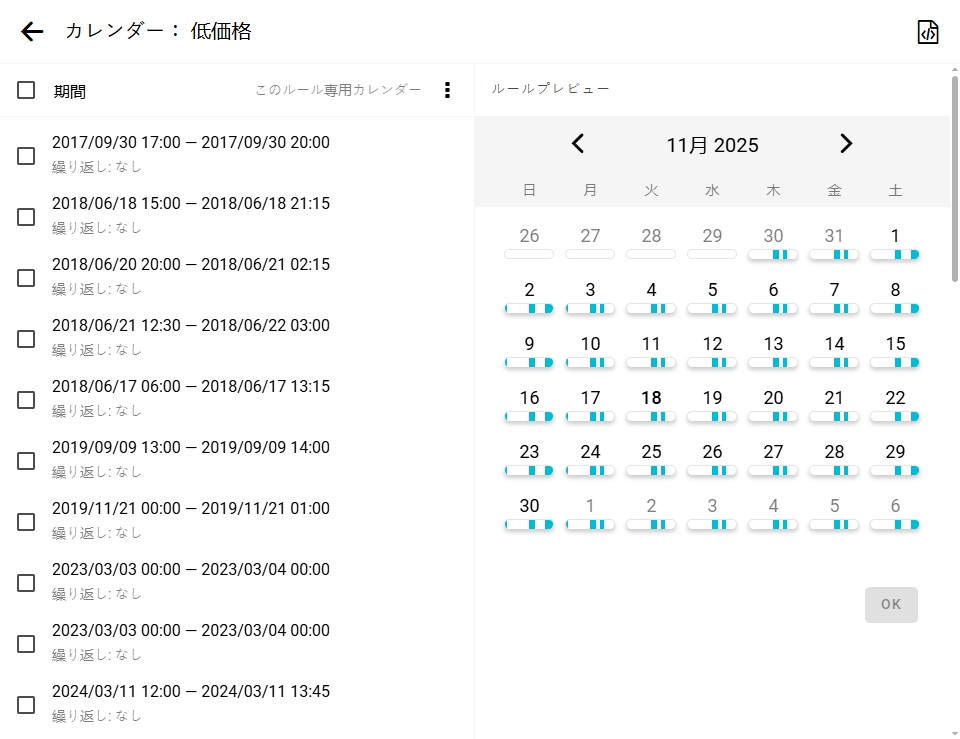Toggle the select-all periods checkbox
The image size is (960, 739).
click(26, 90)
